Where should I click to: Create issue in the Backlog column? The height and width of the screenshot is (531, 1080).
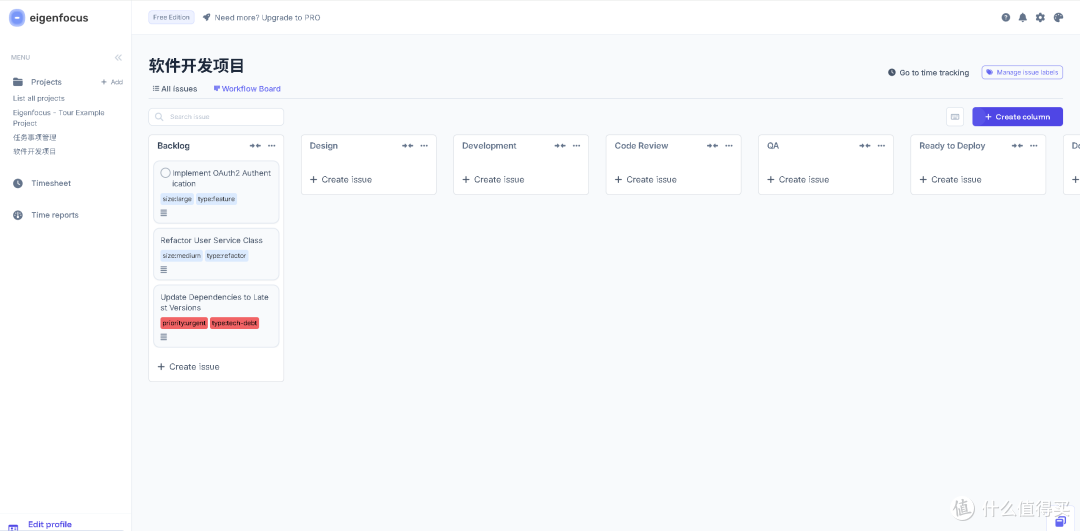coord(189,366)
